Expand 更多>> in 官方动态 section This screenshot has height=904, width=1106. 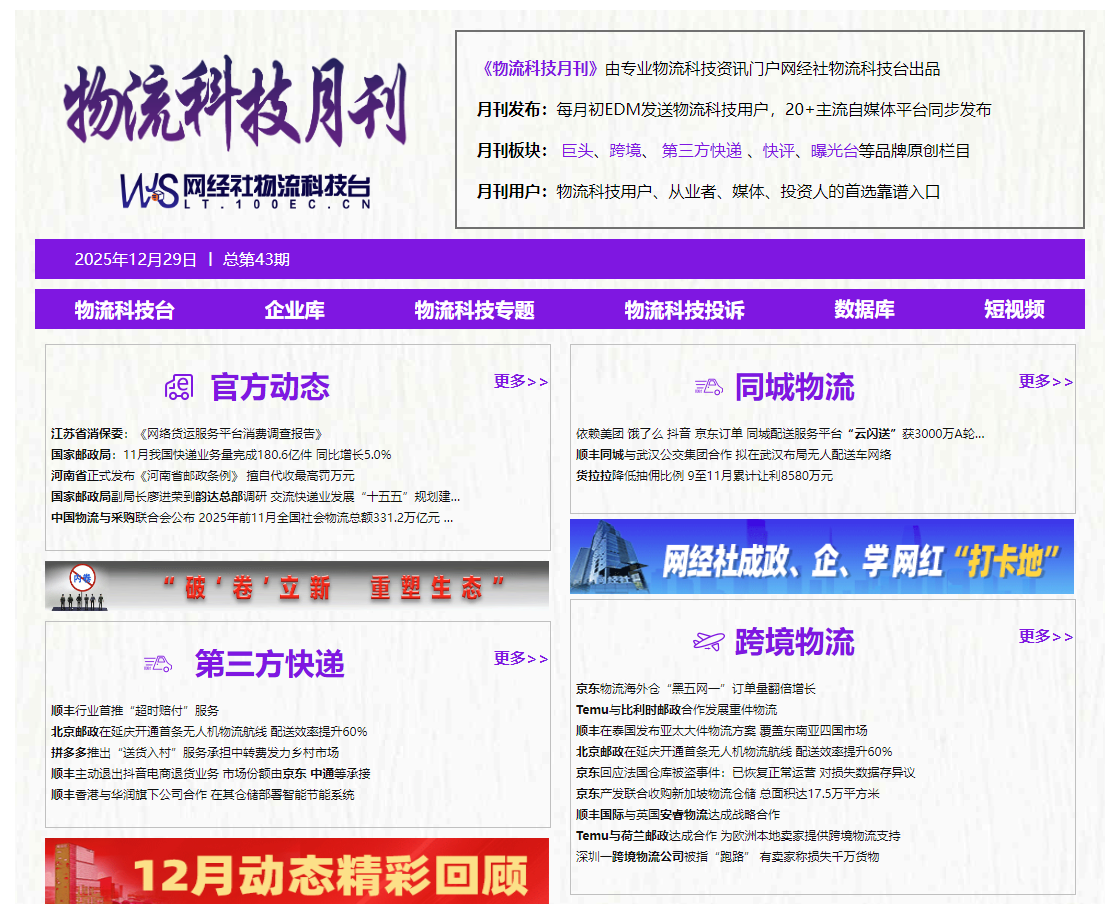click(x=520, y=381)
